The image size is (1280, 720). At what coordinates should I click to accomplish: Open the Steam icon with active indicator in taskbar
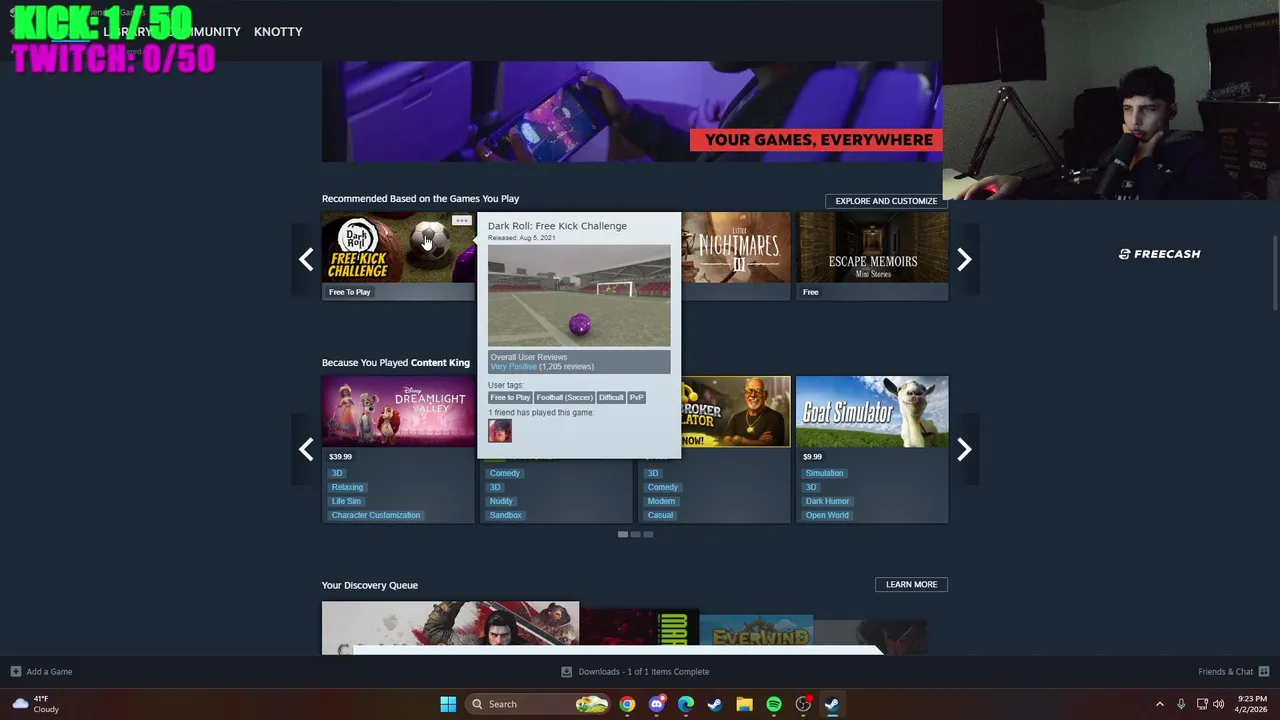[x=832, y=704]
